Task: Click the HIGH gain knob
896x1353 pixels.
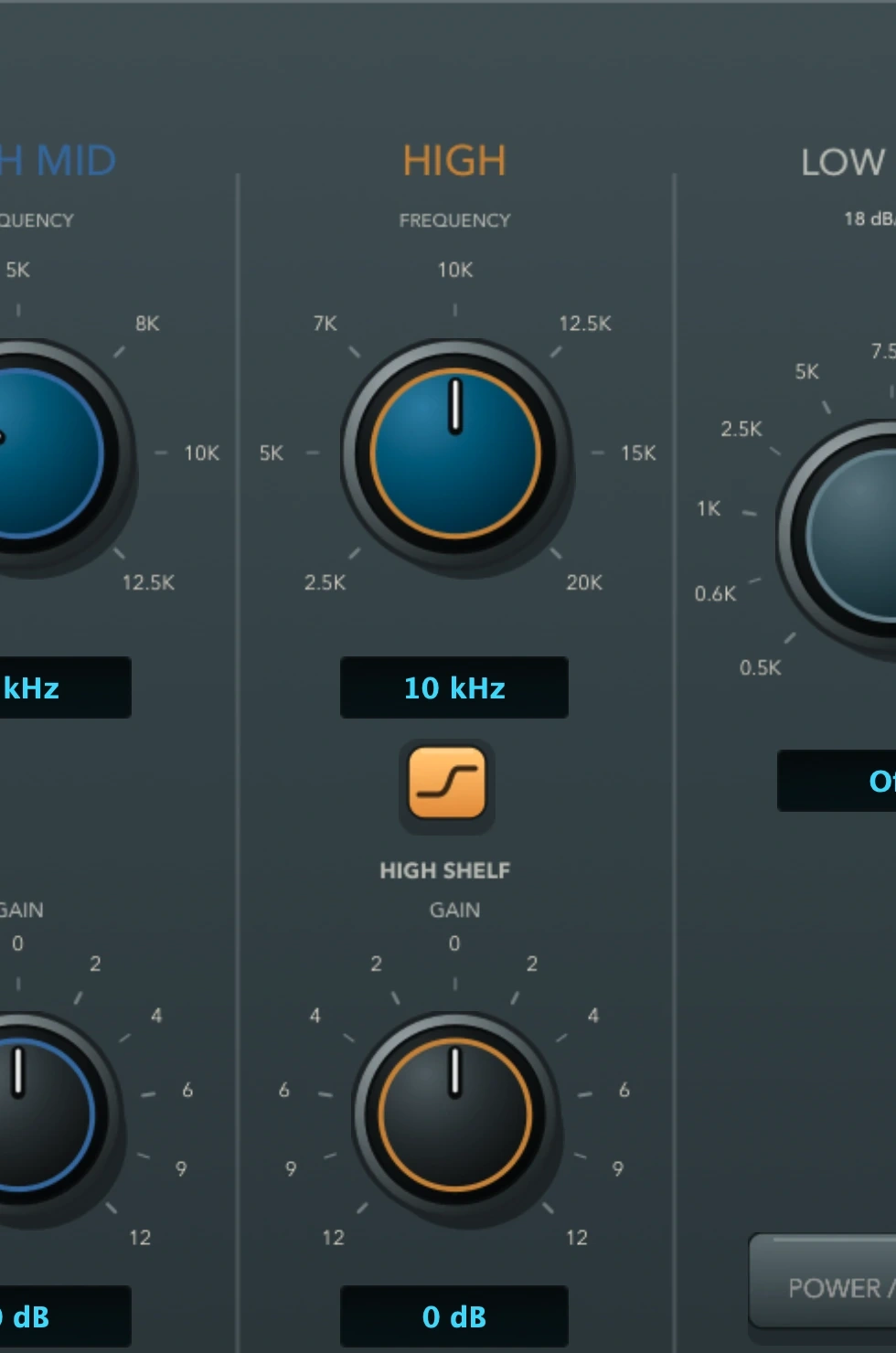Action: [455, 1115]
